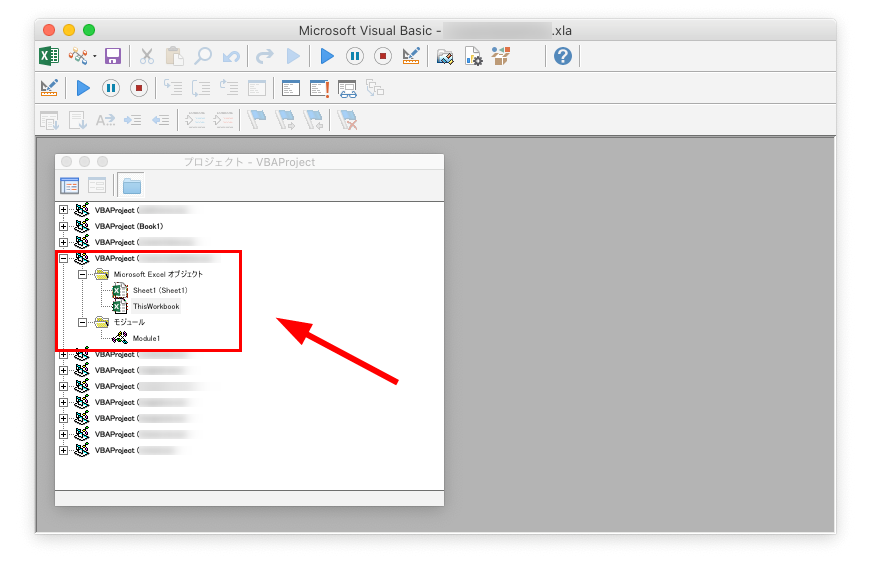Viewport: 869px width, 573px height.
Task: Click Reset stop icon in the Debug toolbar
Action: point(139,88)
